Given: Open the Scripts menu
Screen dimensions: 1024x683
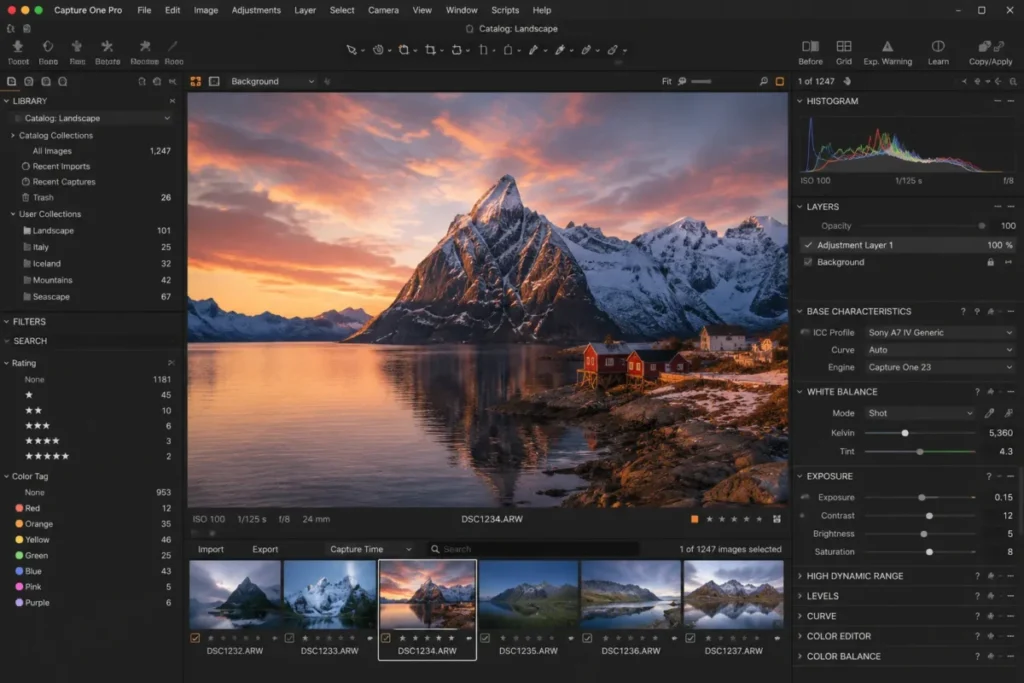Looking at the screenshot, I should click(x=505, y=10).
